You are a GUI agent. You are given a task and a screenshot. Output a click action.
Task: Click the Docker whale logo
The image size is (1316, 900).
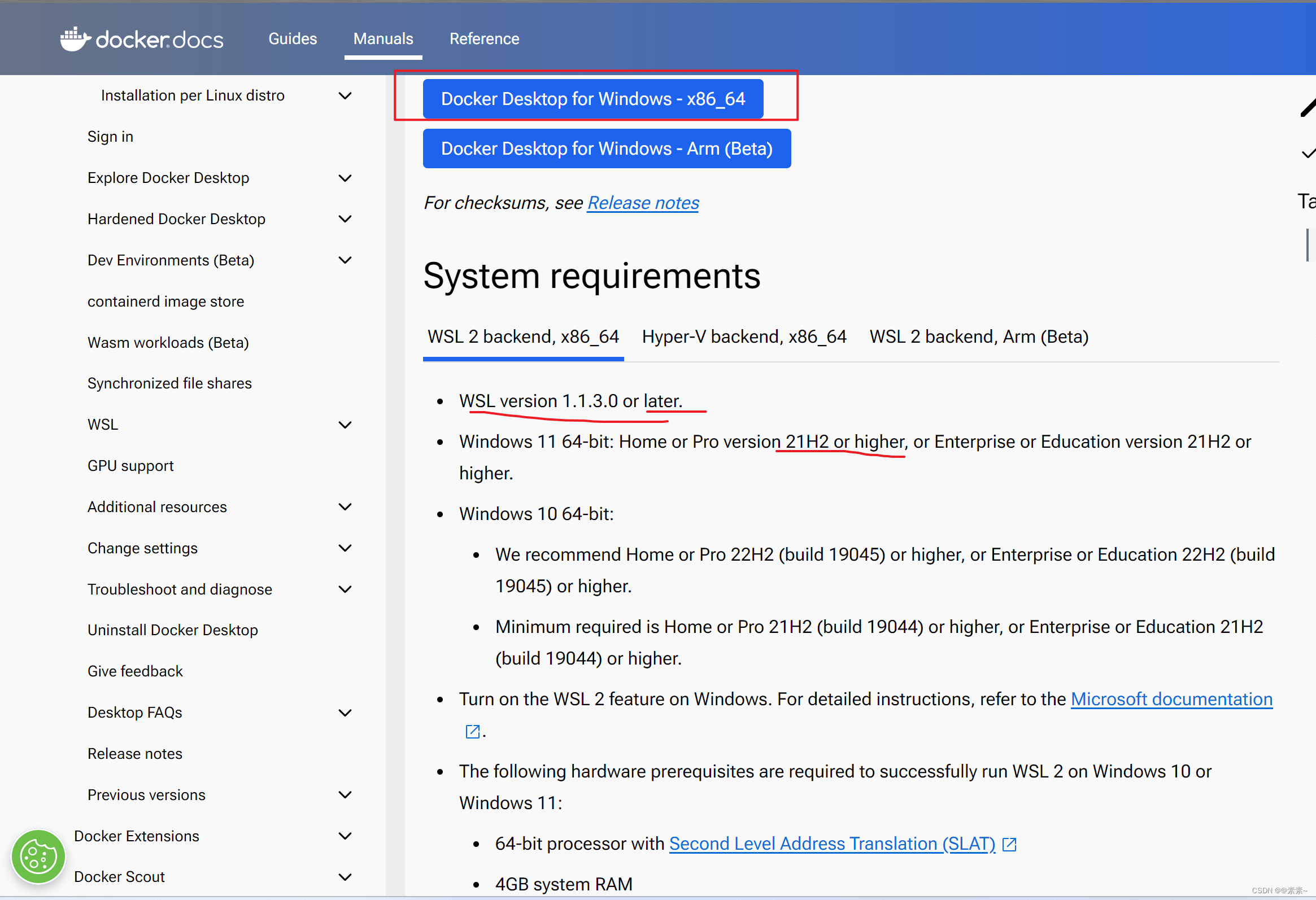tap(75, 39)
